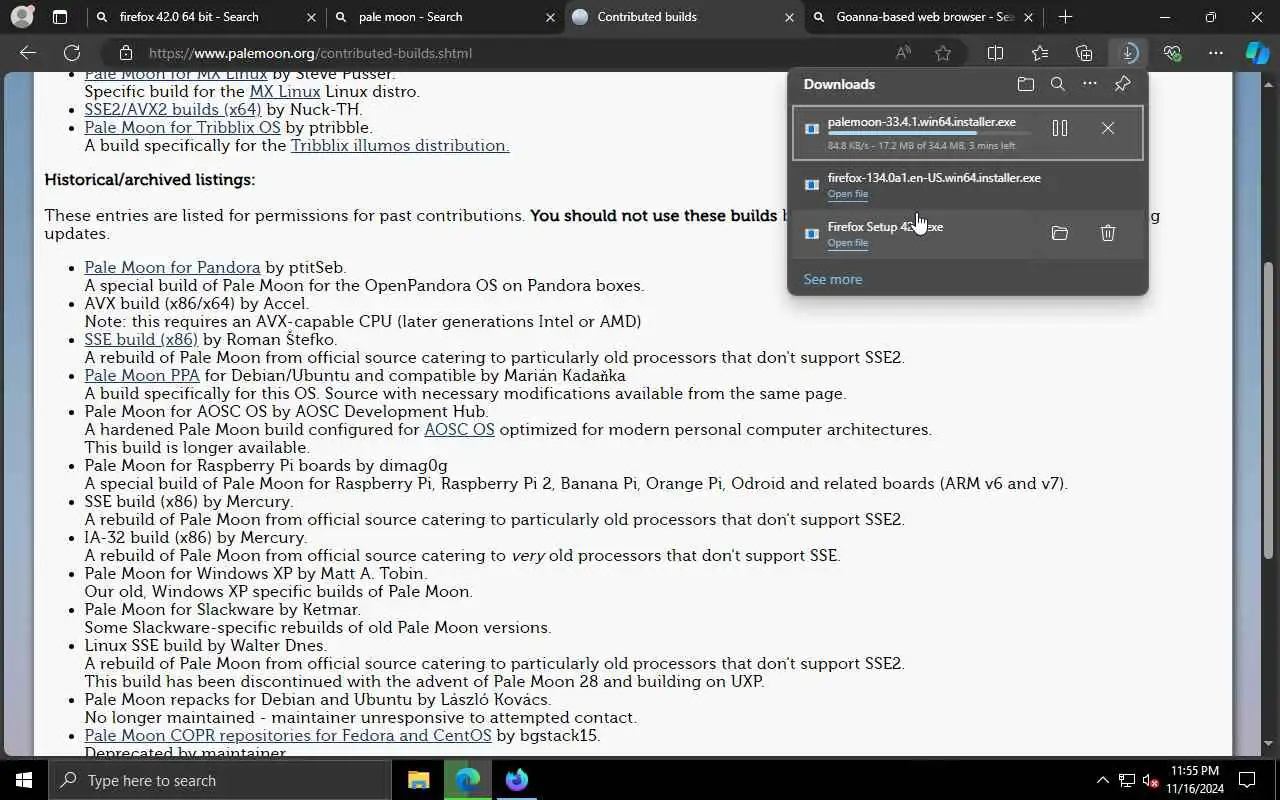Screen dimensions: 1280x800
Task: Open 'Tribblix illumos distribution' link
Action: pyautogui.click(x=400, y=145)
